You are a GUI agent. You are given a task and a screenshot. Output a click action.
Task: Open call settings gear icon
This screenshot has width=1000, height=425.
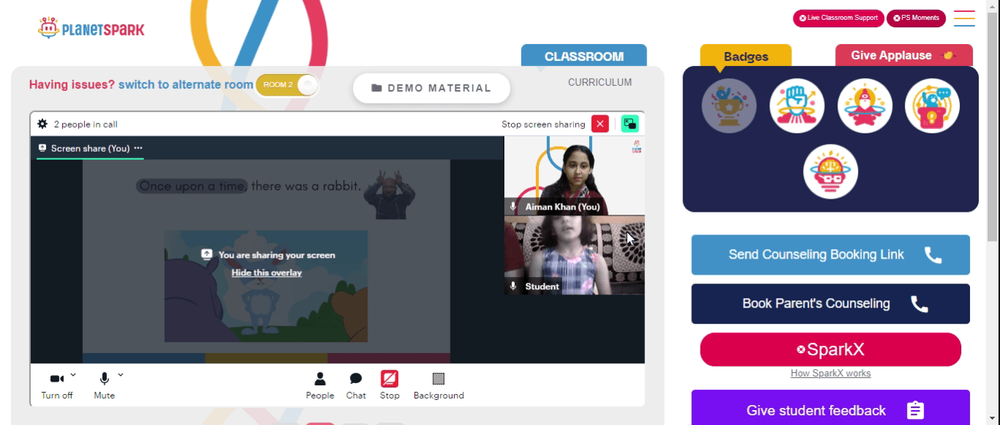43,124
